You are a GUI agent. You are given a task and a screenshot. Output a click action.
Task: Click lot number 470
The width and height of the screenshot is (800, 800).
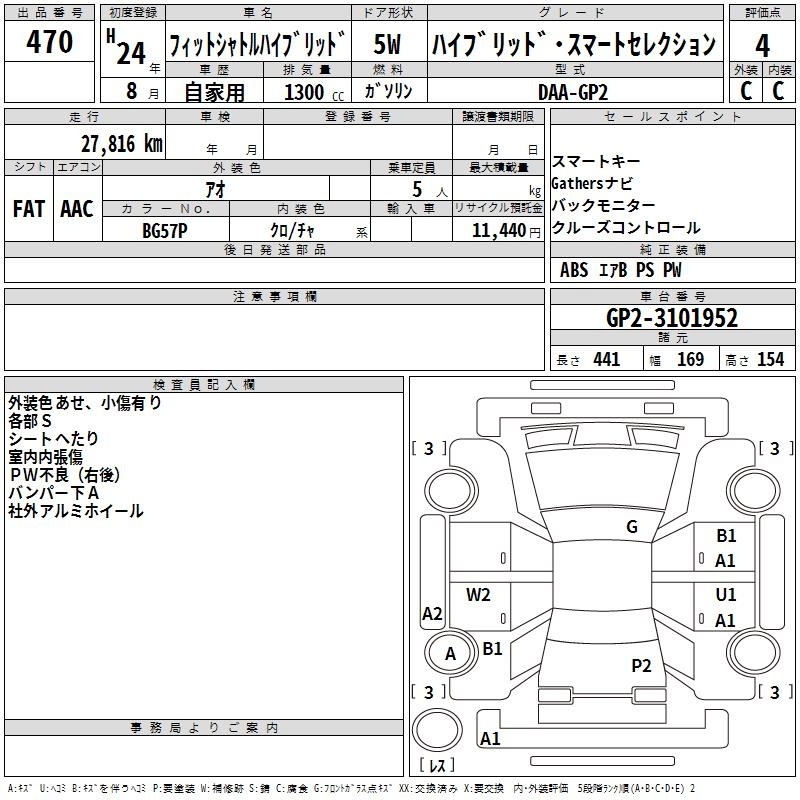50,42
